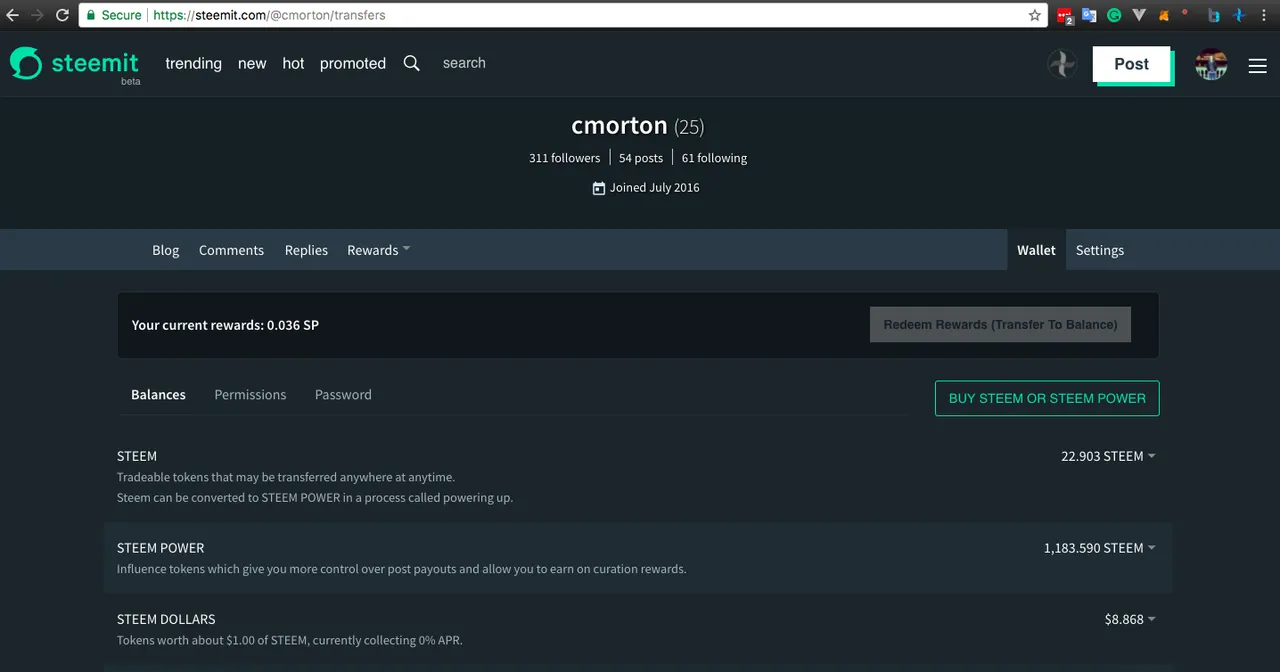Click the search magnifier icon
Image resolution: width=1280 pixels, height=672 pixels.
click(411, 63)
